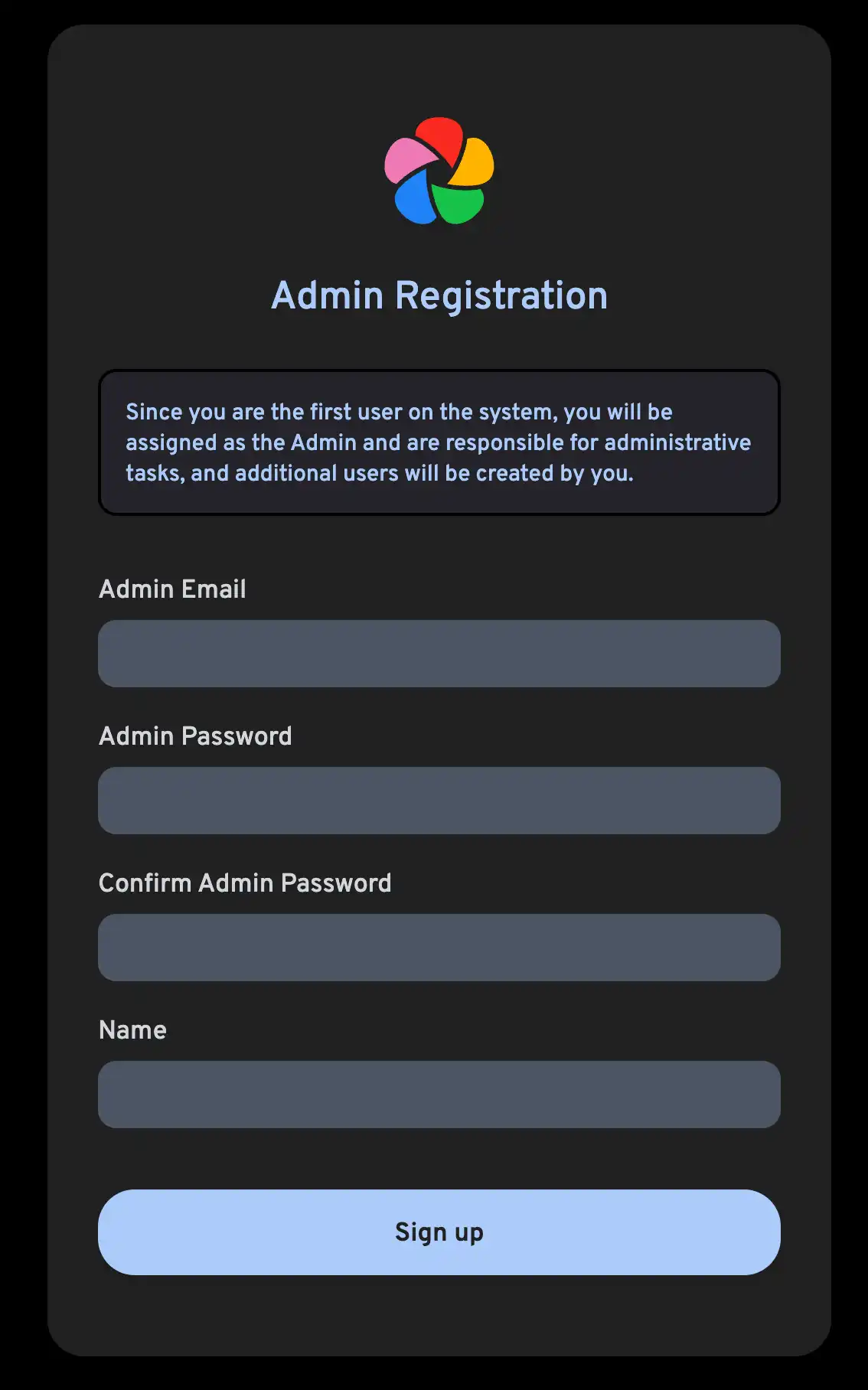Screen dimensions: 868x1390
Task: Click the first-user admin notice box
Action: (439, 442)
